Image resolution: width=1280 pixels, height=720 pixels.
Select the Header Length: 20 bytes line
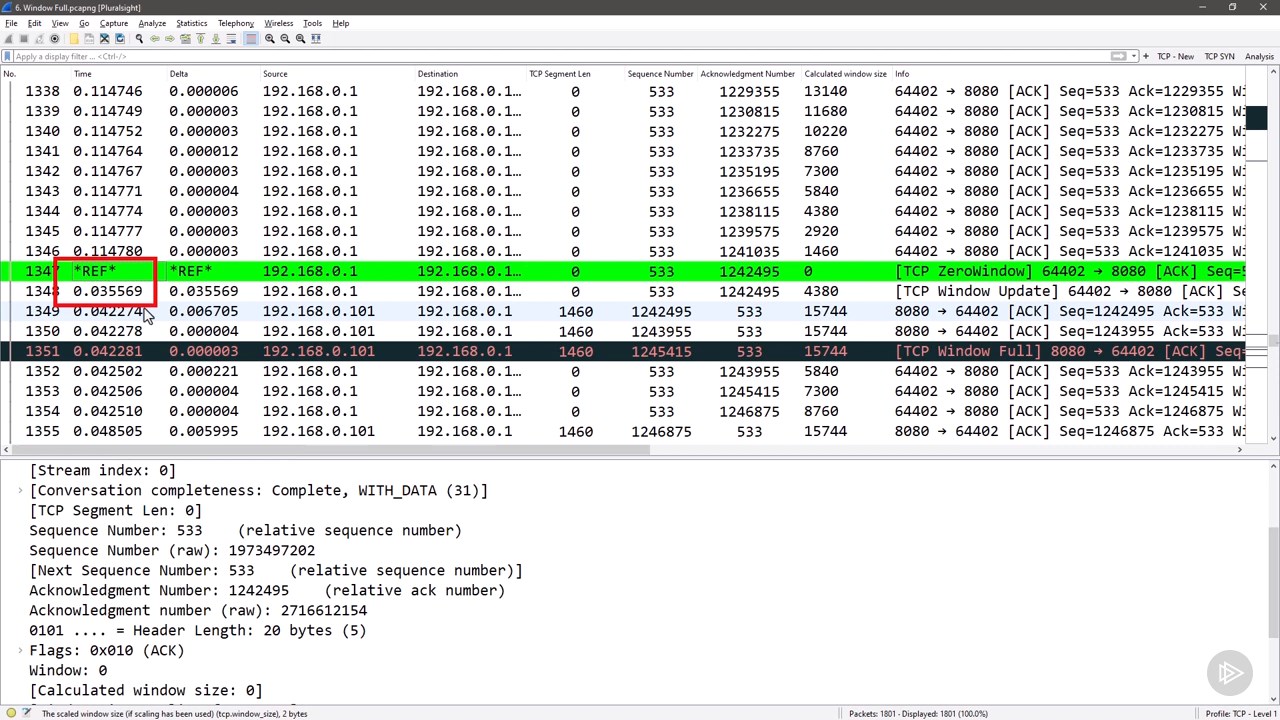[x=198, y=630]
